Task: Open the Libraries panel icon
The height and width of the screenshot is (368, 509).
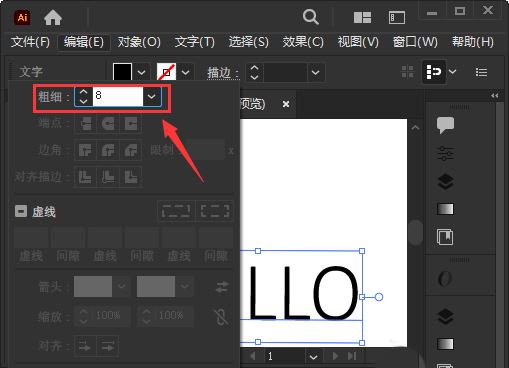Action: pos(445,237)
